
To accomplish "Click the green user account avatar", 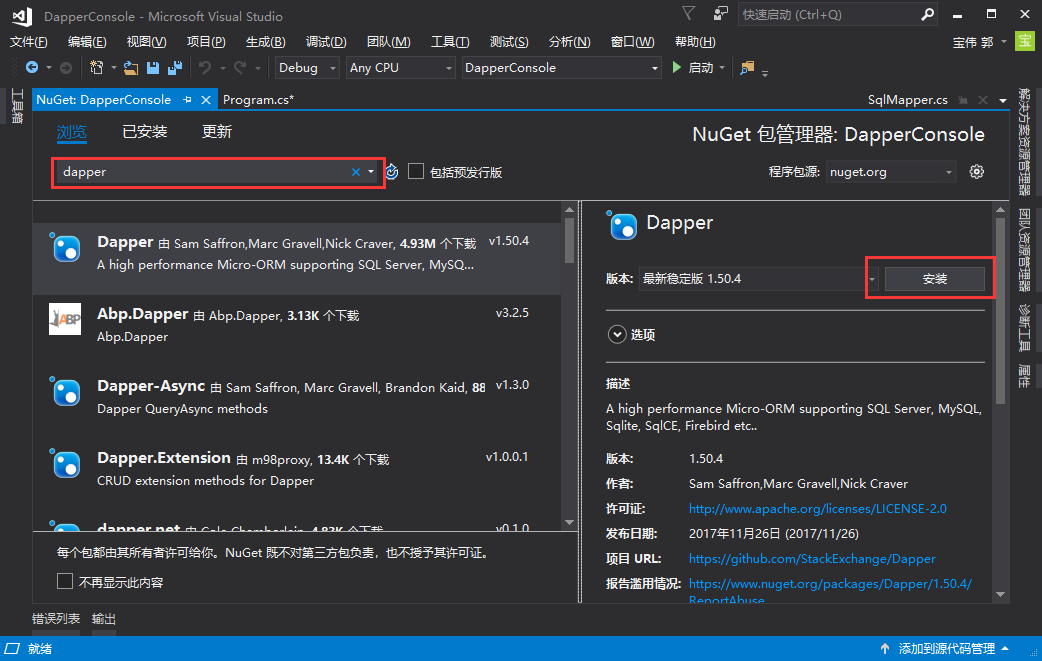I will (x=1025, y=41).
